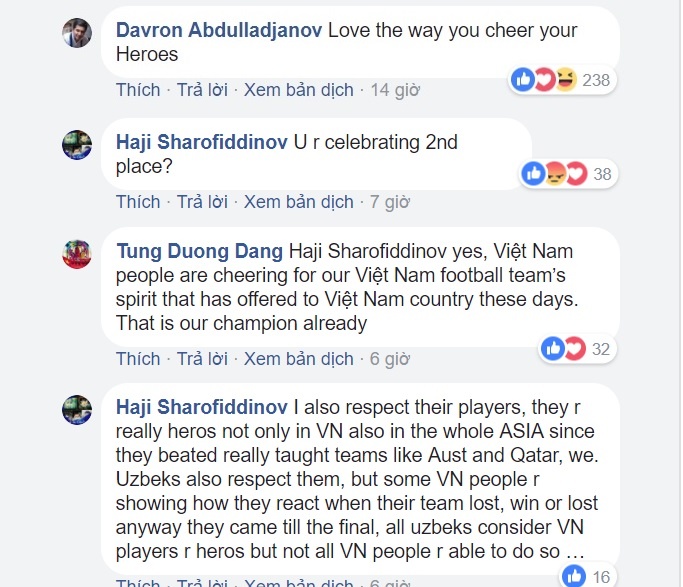Click Trả lời under Davron's comment

(x=203, y=90)
